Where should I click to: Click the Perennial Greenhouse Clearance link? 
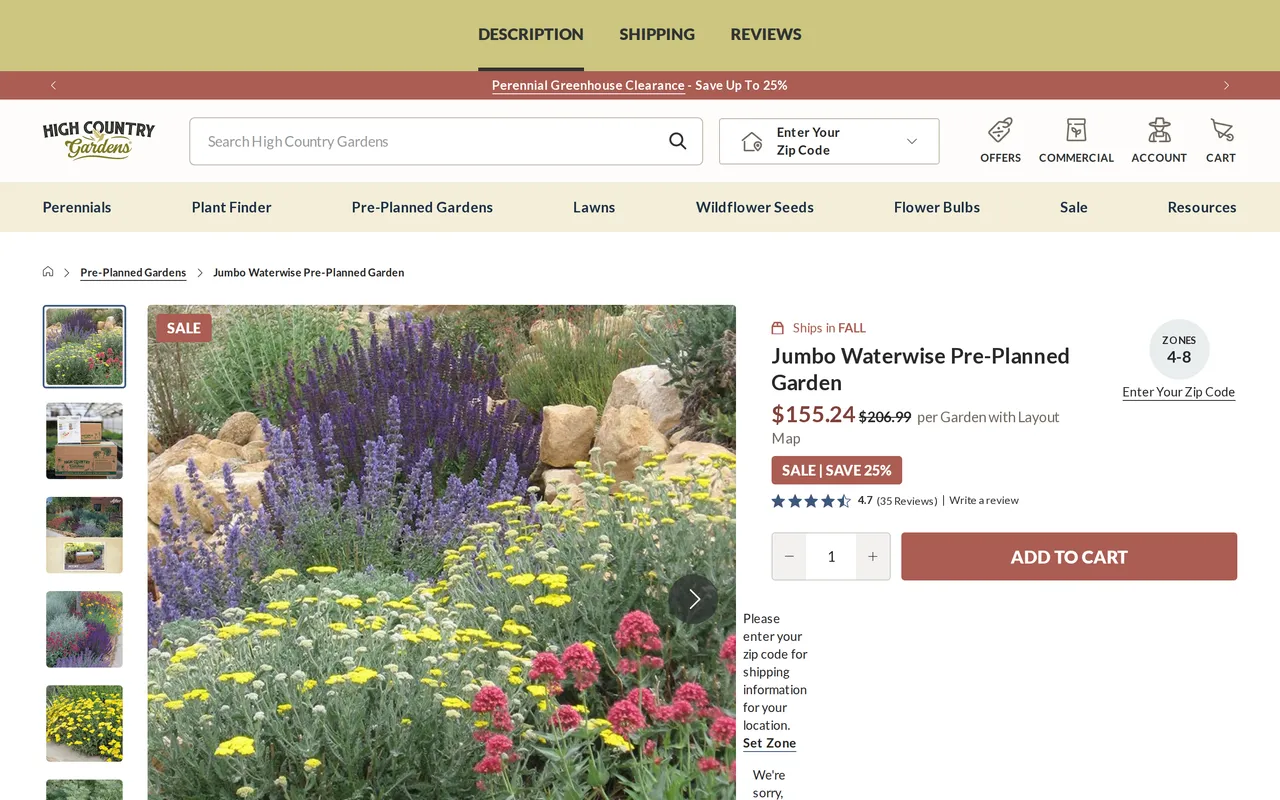pos(588,85)
